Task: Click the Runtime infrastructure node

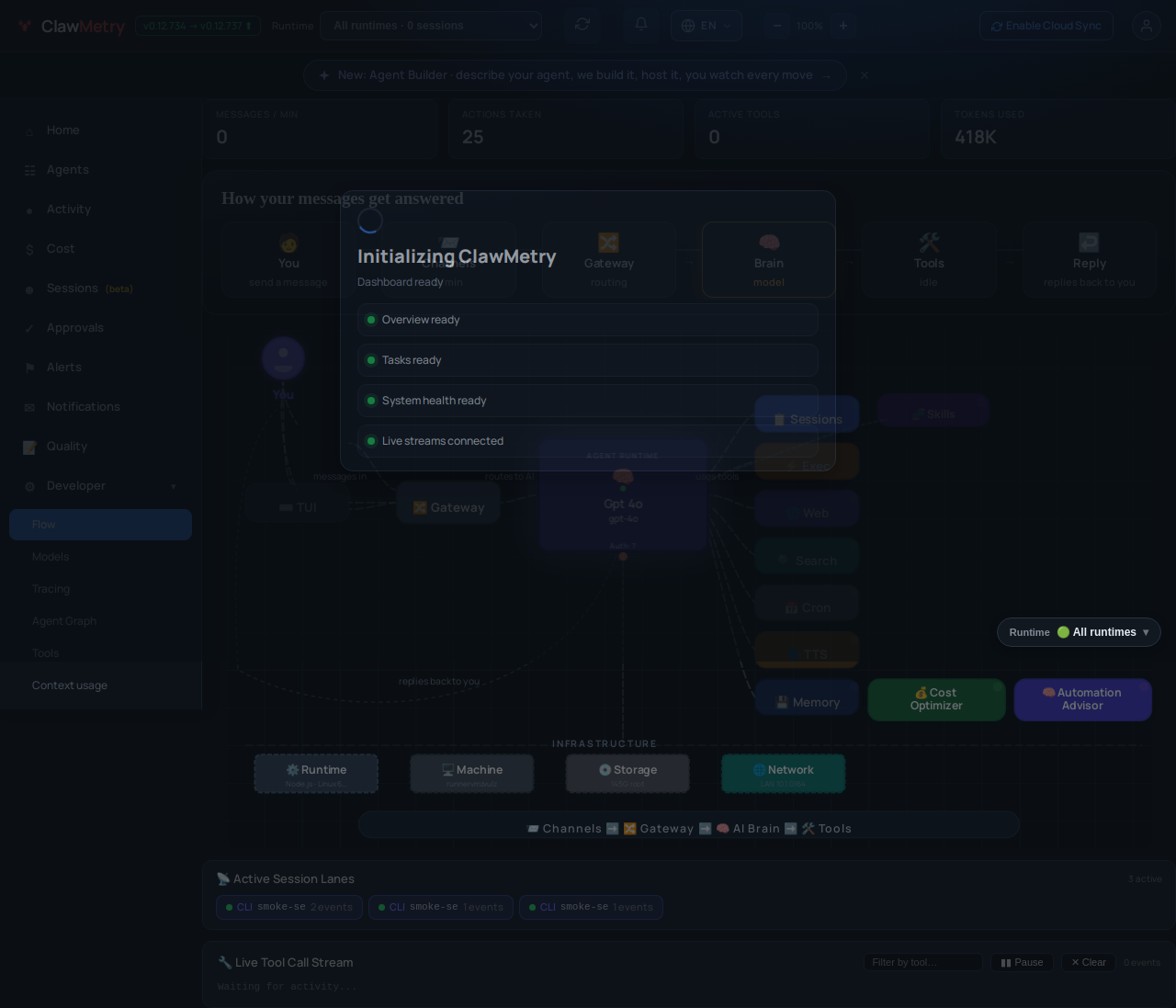Action: pyautogui.click(x=316, y=774)
